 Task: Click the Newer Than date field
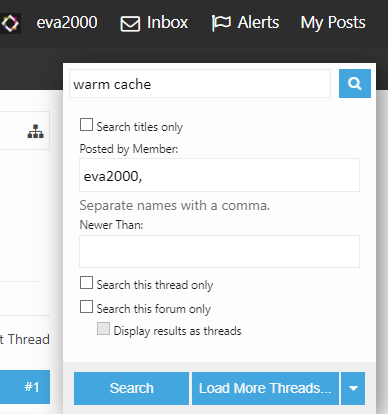click(219, 251)
